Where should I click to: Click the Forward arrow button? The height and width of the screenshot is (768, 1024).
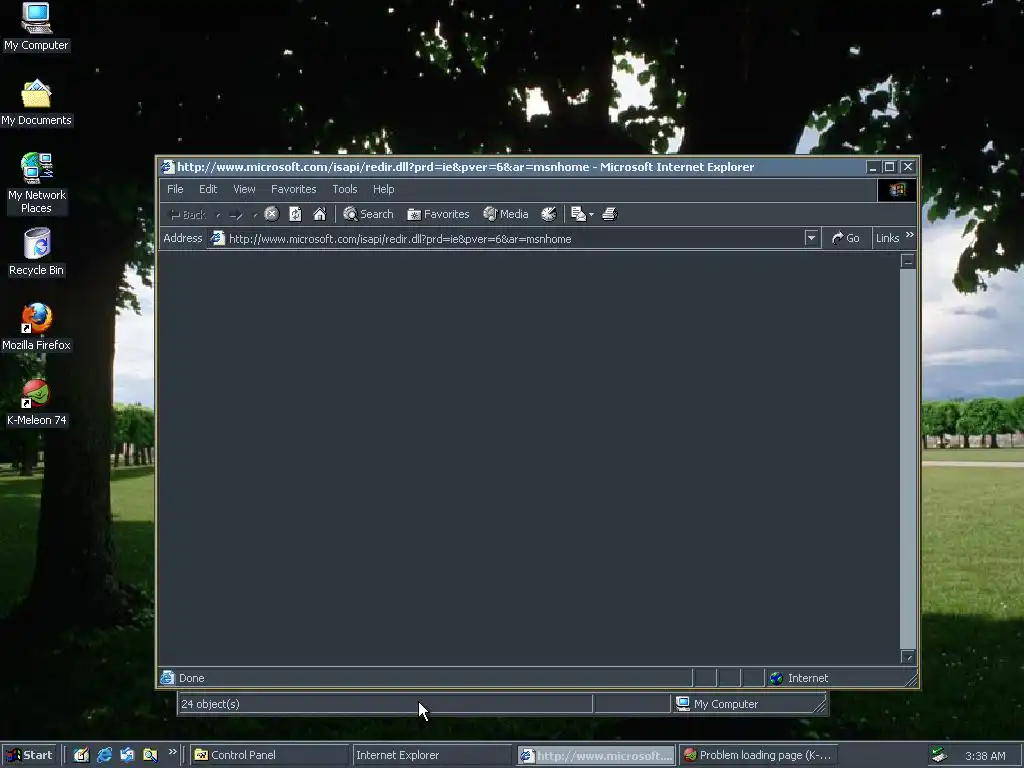click(236, 215)
